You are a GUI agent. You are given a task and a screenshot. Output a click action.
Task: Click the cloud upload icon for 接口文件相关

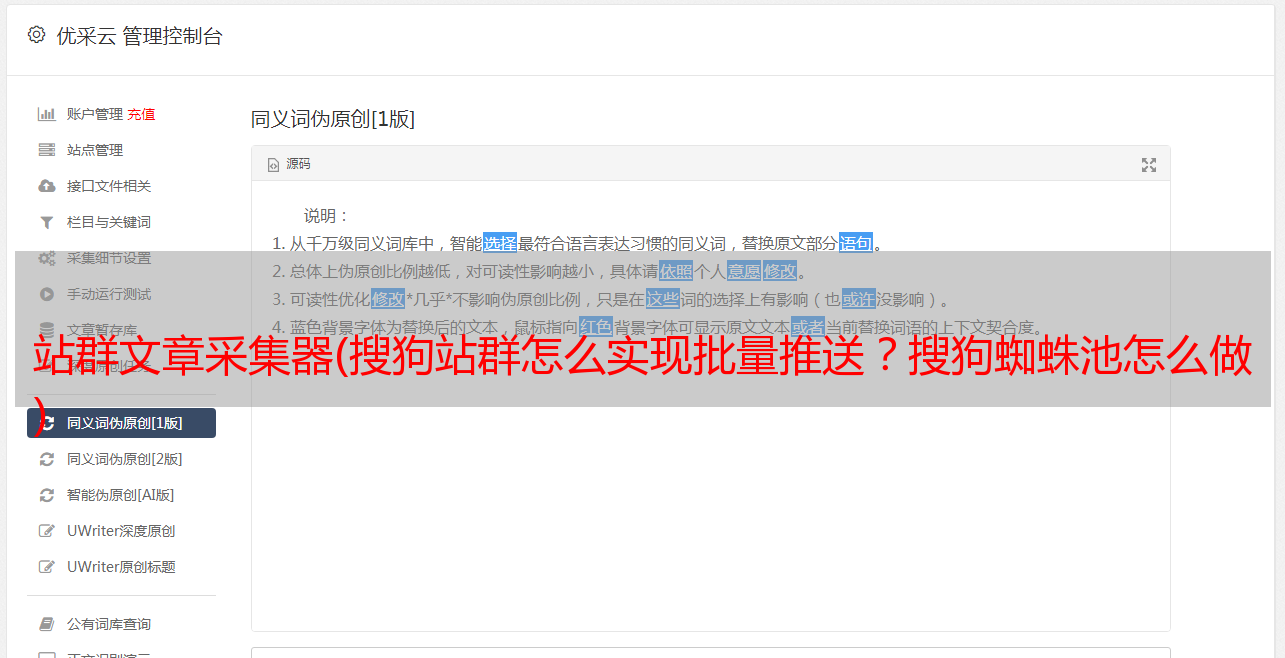[x=46, y=186]
